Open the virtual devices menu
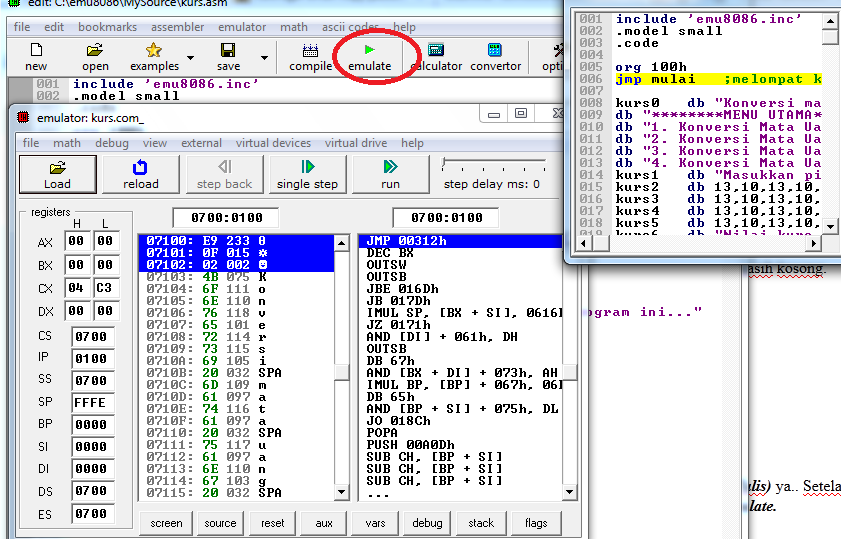Screen dimensions: 841x539 tap(274, 143)
